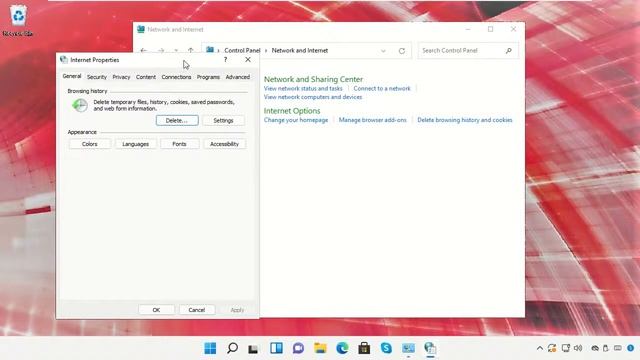Switch to the Connections tab

coord(176,77)
